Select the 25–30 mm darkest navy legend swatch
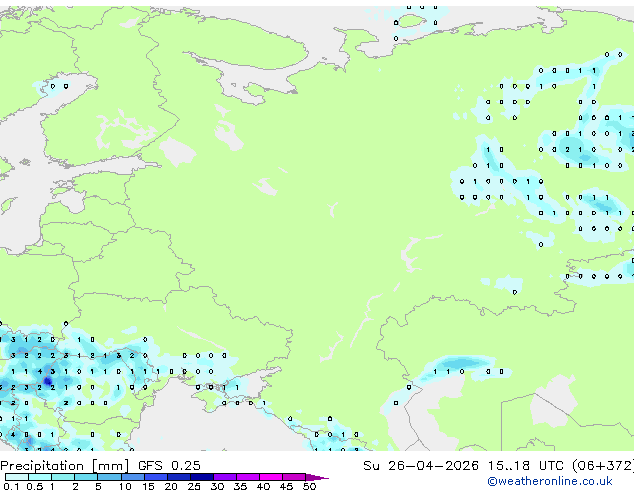This screenshot has width=634, height=490. [x=202, y=477]
